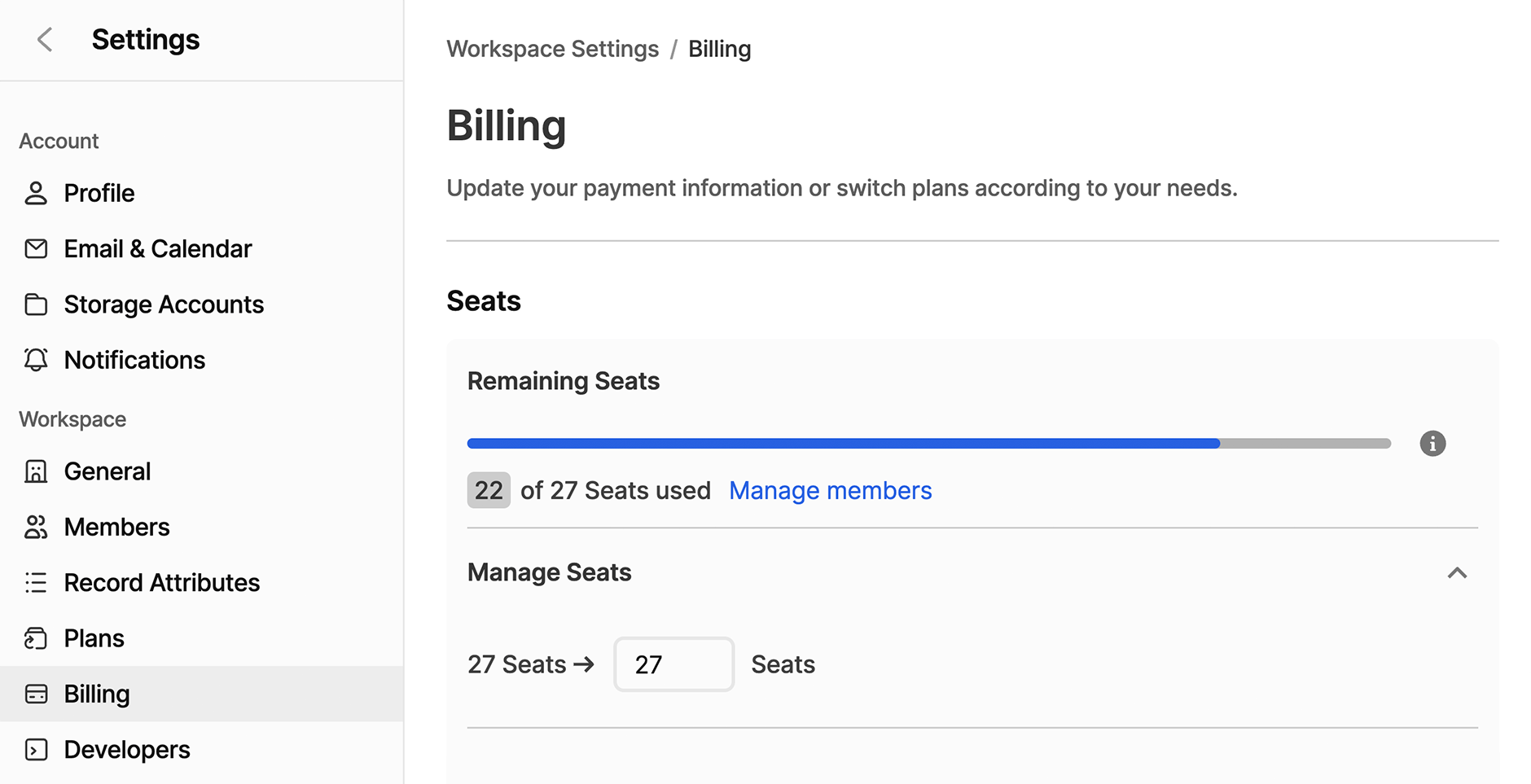The width and height of the screenshot is (1531, 784).
Task: Click the Billing breadcrumb
Action: (x=719, y=49)
